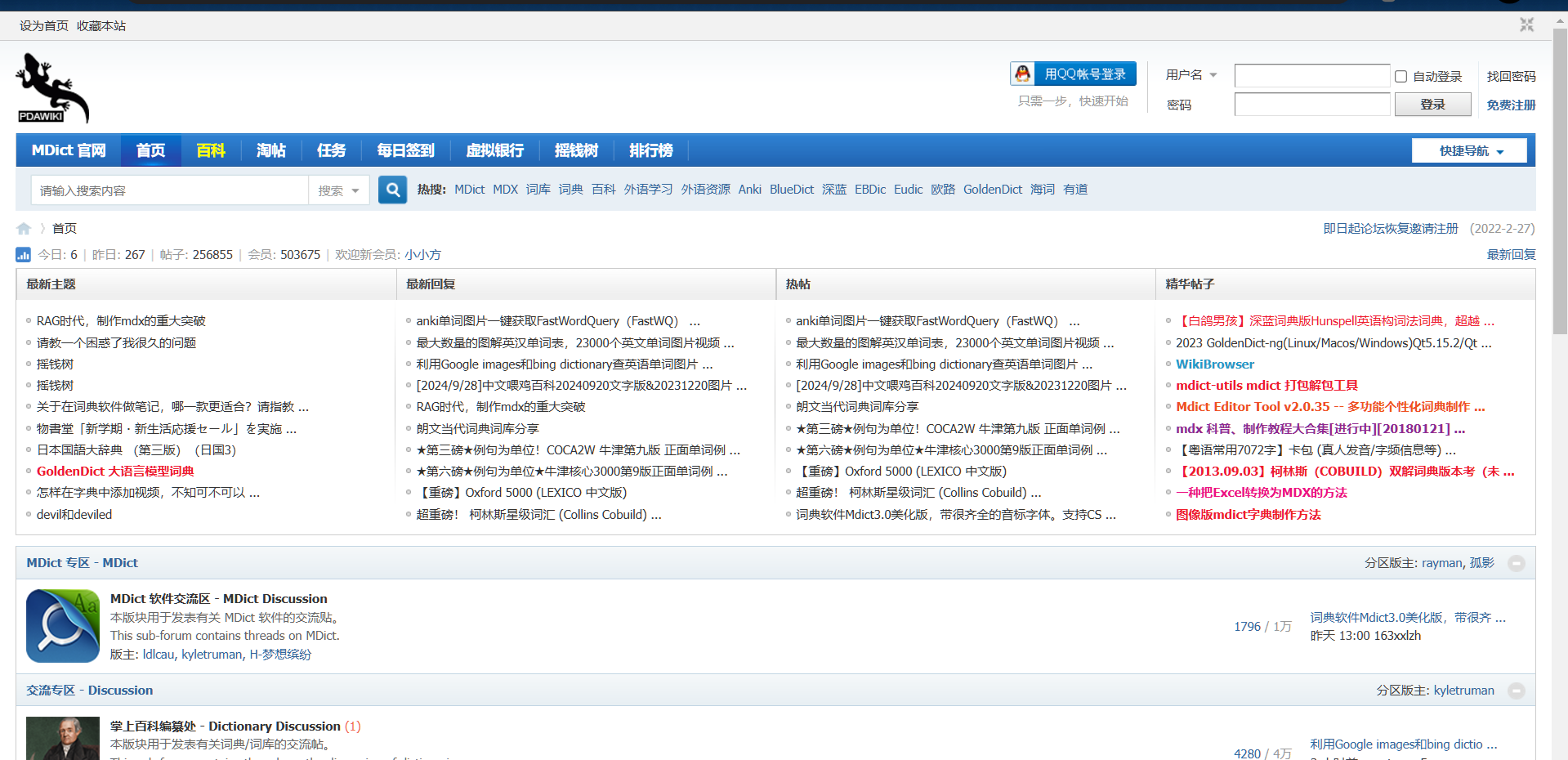1568x760 pixels.
Task: Click hot search term GoldenDict
Action: [992, 190]
